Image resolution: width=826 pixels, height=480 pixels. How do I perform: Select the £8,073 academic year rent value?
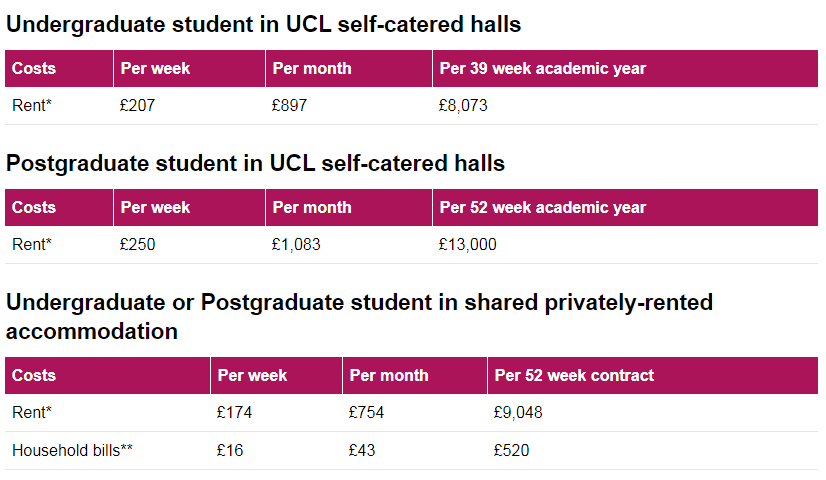pyautogui.click(x=463, y=105)
